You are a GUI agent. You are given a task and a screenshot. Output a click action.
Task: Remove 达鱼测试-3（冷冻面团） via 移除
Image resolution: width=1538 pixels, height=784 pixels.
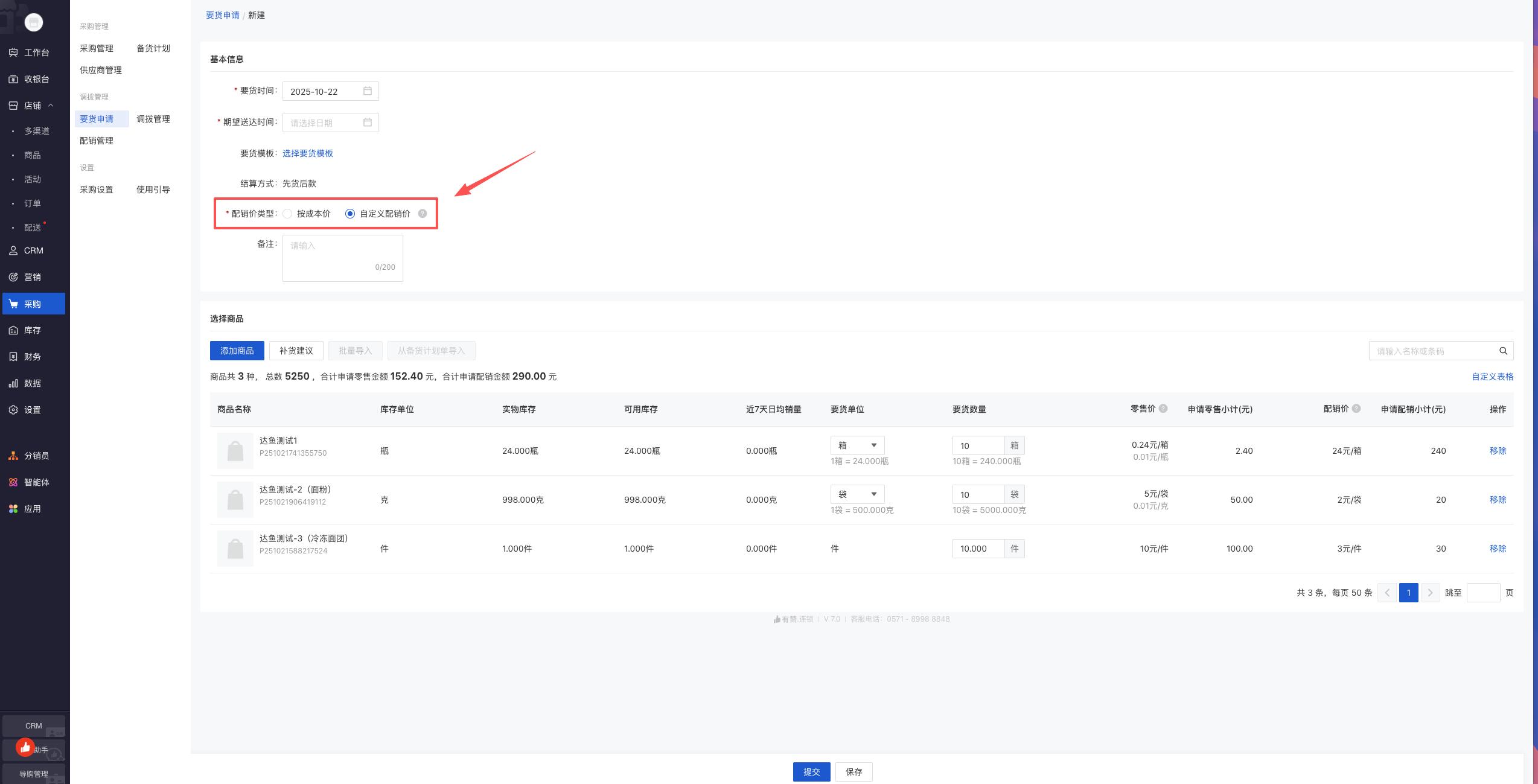tap(1498, 549)
